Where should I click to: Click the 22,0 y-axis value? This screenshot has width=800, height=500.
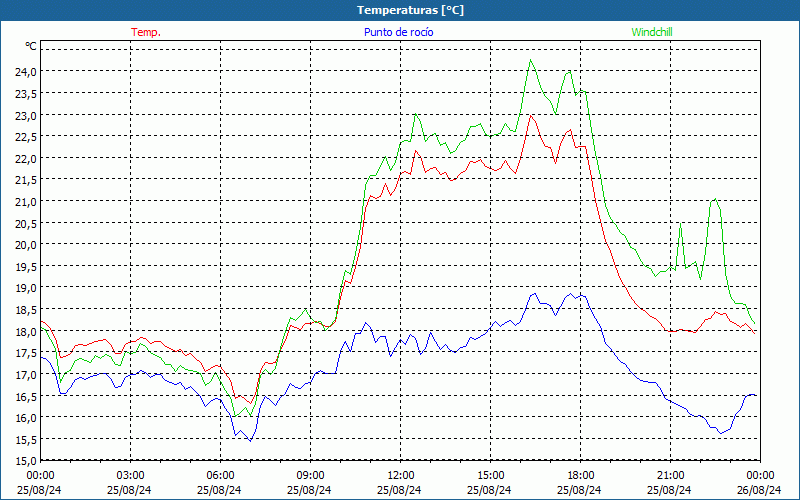click(x=26, y=159)
